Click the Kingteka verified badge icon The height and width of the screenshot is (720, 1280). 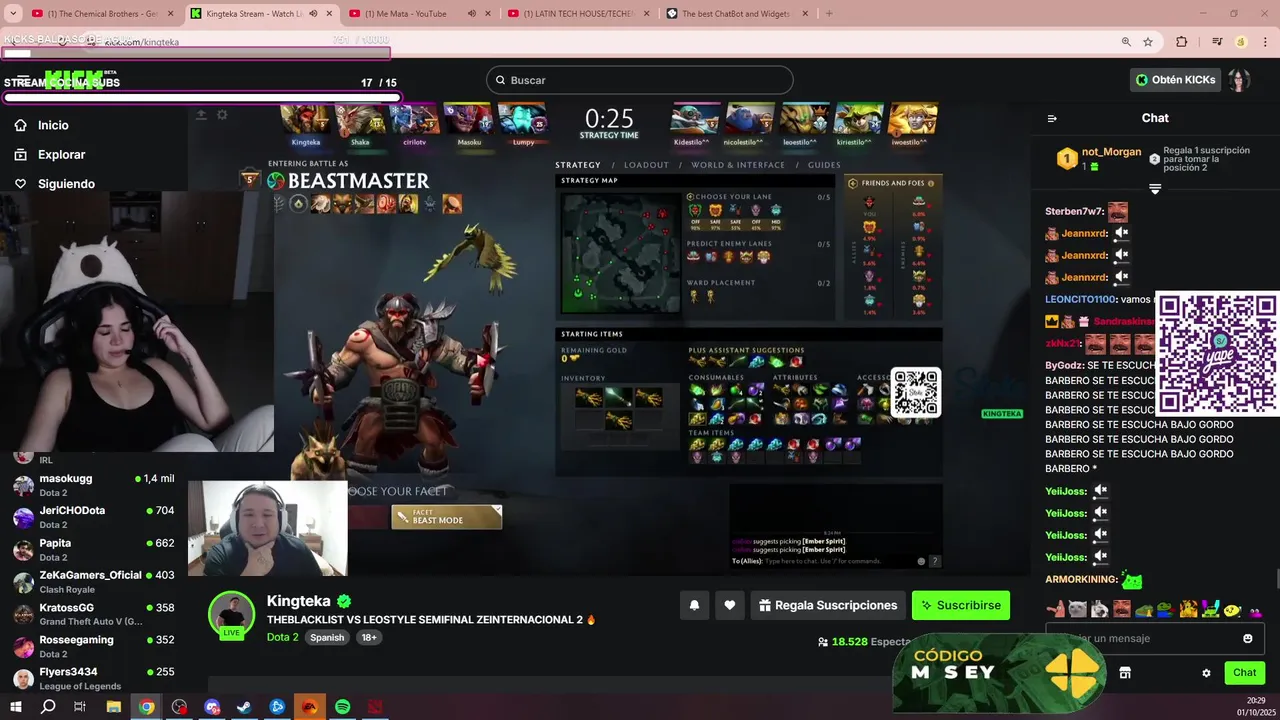tap(344, 601)
